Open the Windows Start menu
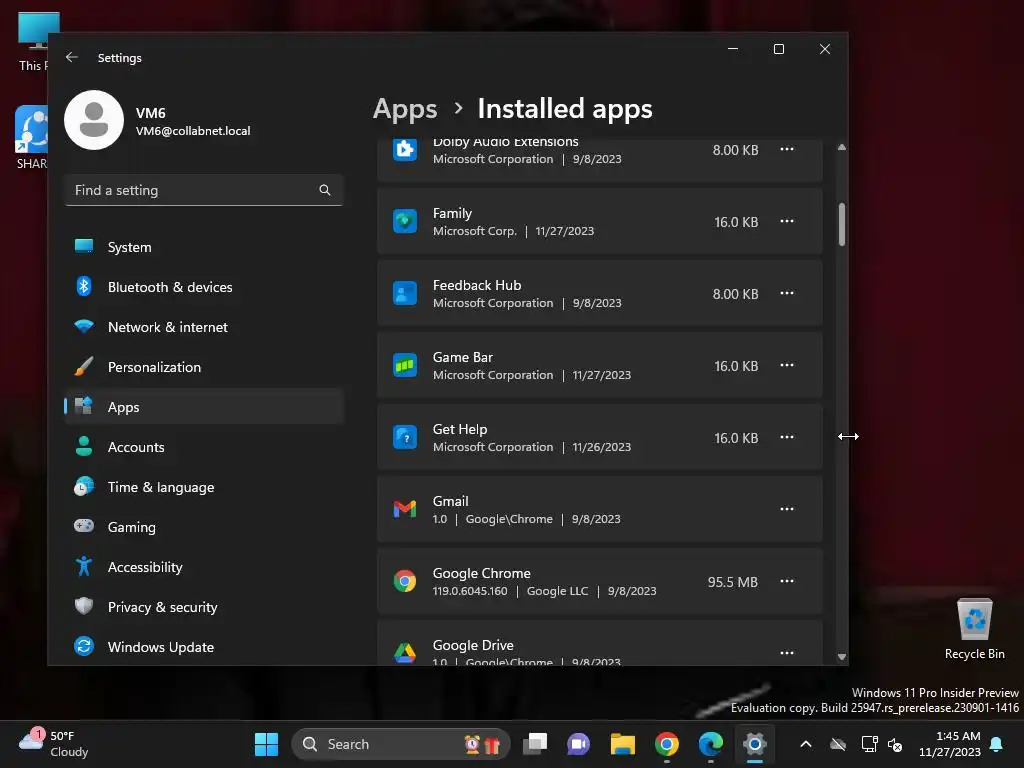This screenshot has width=1024, height=768. tap(266, 744)
